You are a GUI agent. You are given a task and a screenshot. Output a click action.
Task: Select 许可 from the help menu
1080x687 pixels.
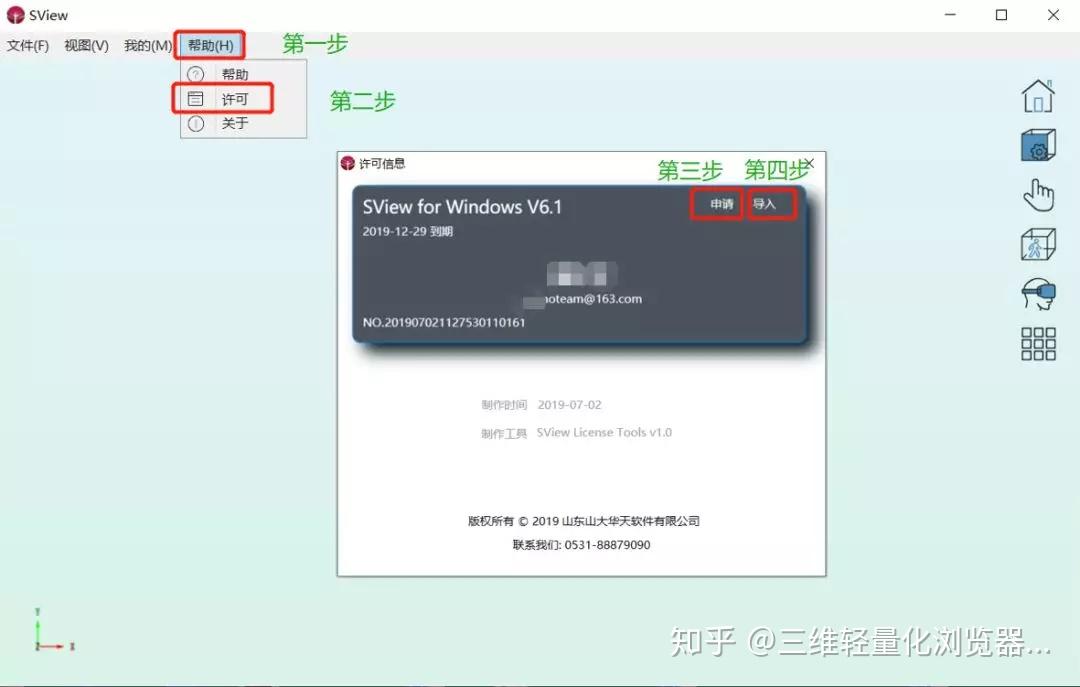232,98
